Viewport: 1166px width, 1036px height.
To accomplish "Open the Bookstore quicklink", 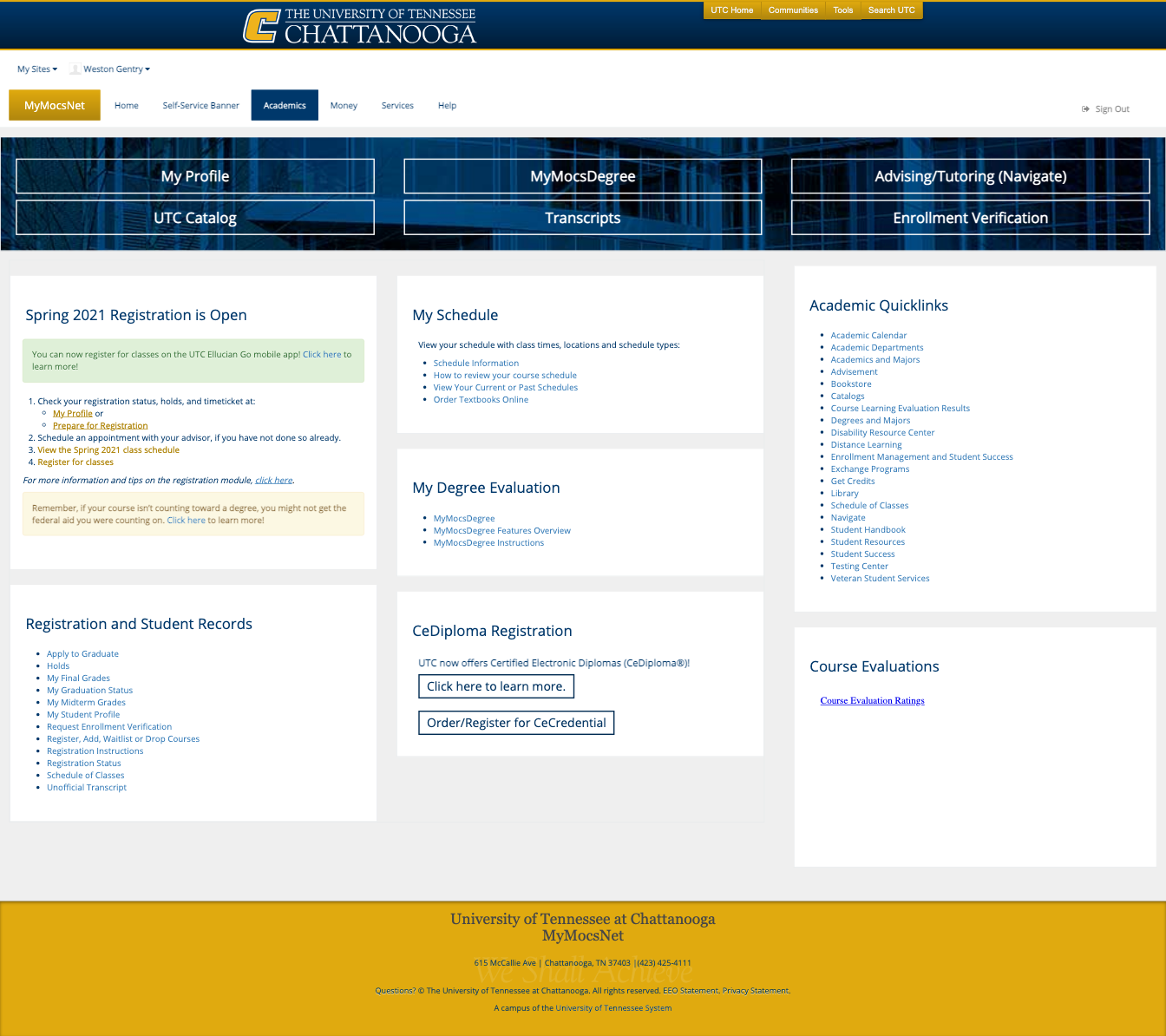I will pyautogui.click(x=851, y=384).
